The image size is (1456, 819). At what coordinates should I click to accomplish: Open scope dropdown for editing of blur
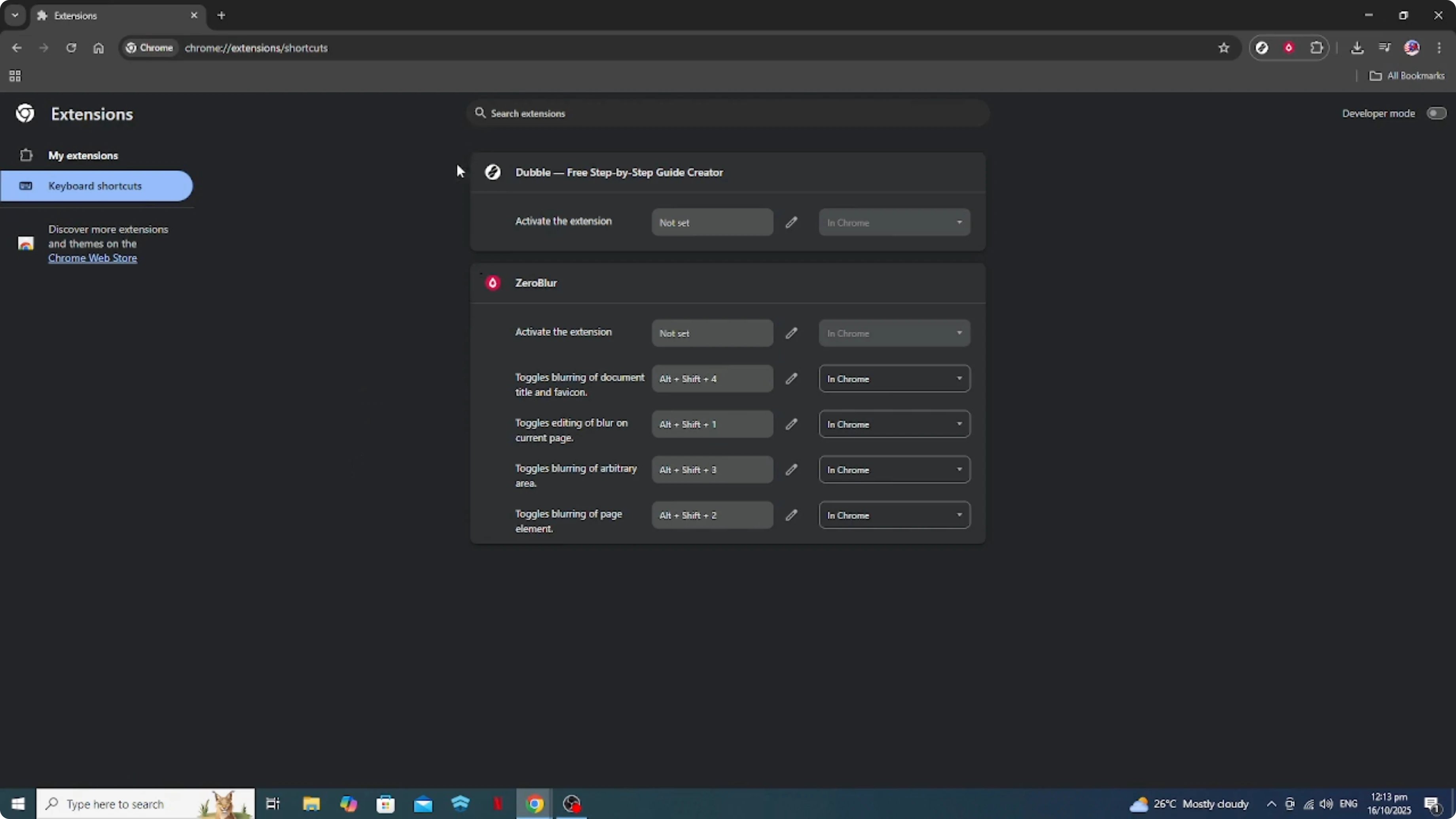click(894, 424)
